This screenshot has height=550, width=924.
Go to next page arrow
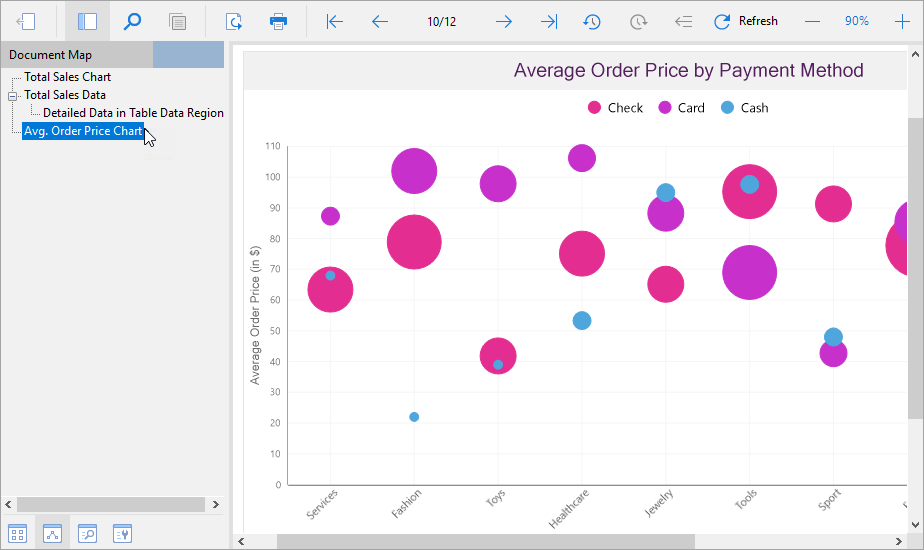(x=504, y=22)
